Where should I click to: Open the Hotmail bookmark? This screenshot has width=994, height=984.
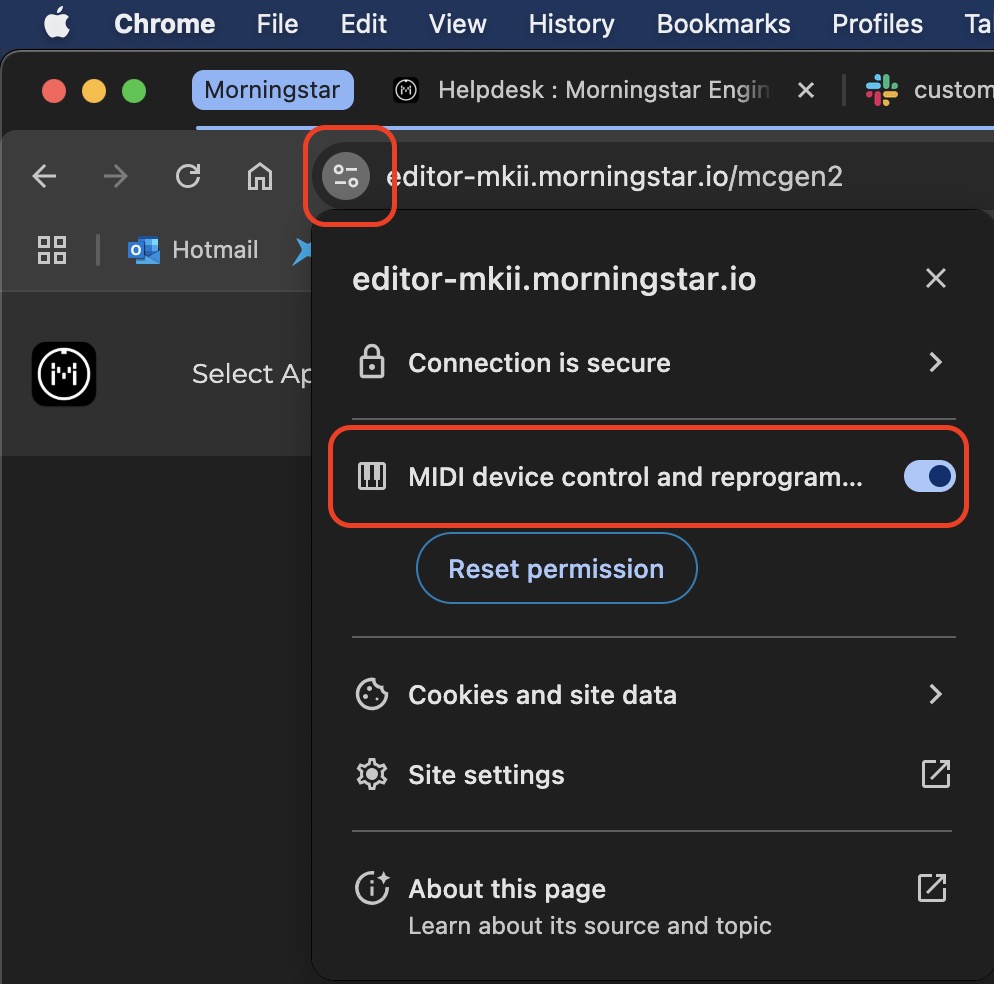193,250
